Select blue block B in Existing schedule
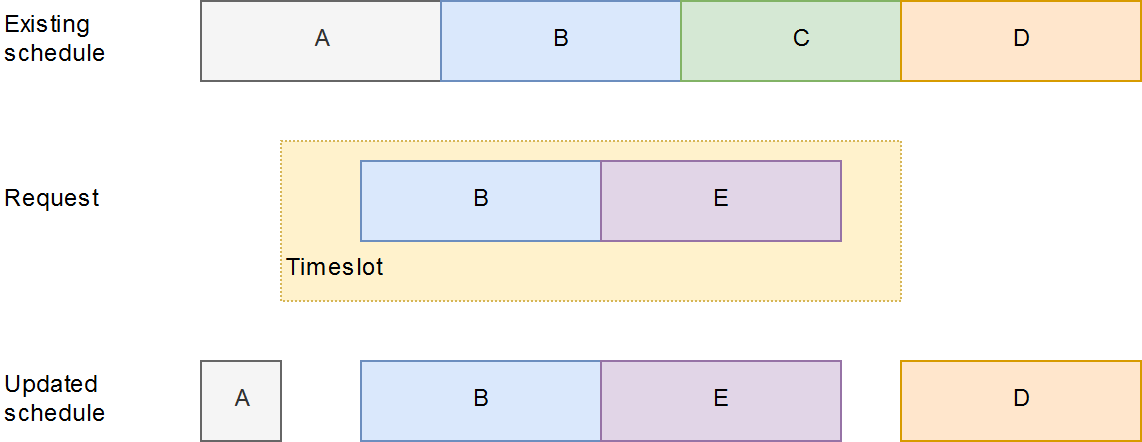The height and width of the screenshot is (442, 1142). pos(561,41)
